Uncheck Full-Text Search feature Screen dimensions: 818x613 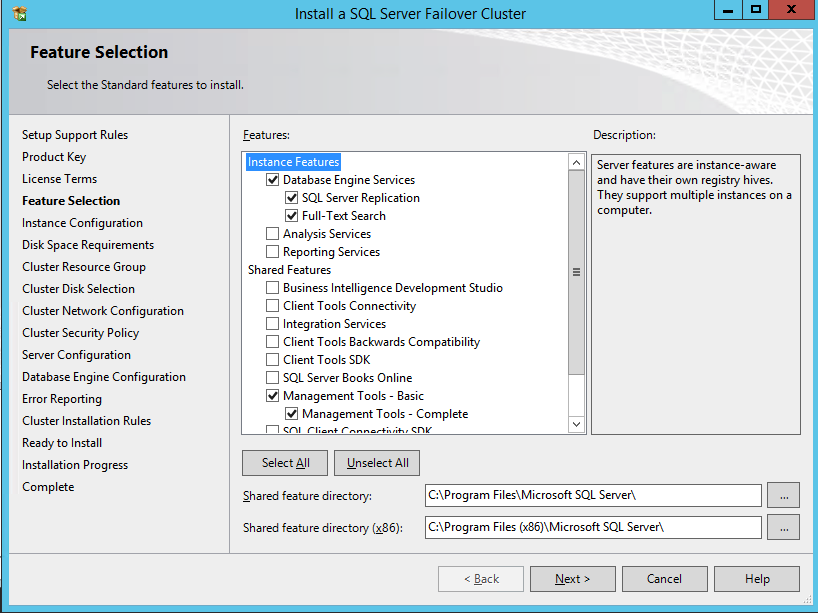(292, 216)
